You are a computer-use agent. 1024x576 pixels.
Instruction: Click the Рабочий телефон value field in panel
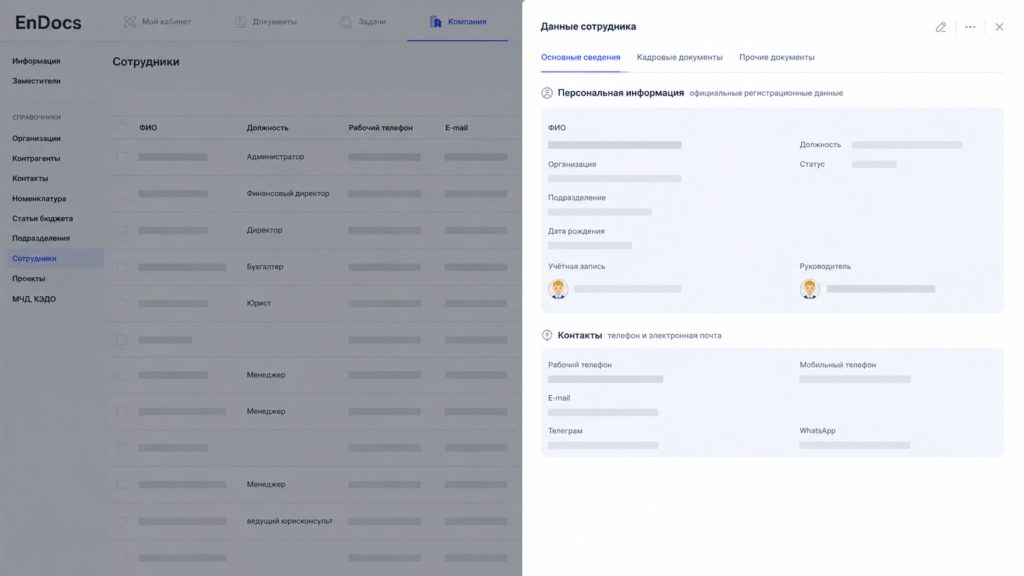605,379
